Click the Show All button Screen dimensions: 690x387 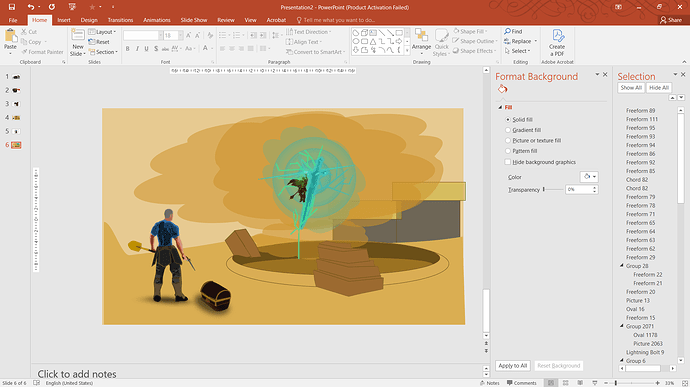pos(631,88)
